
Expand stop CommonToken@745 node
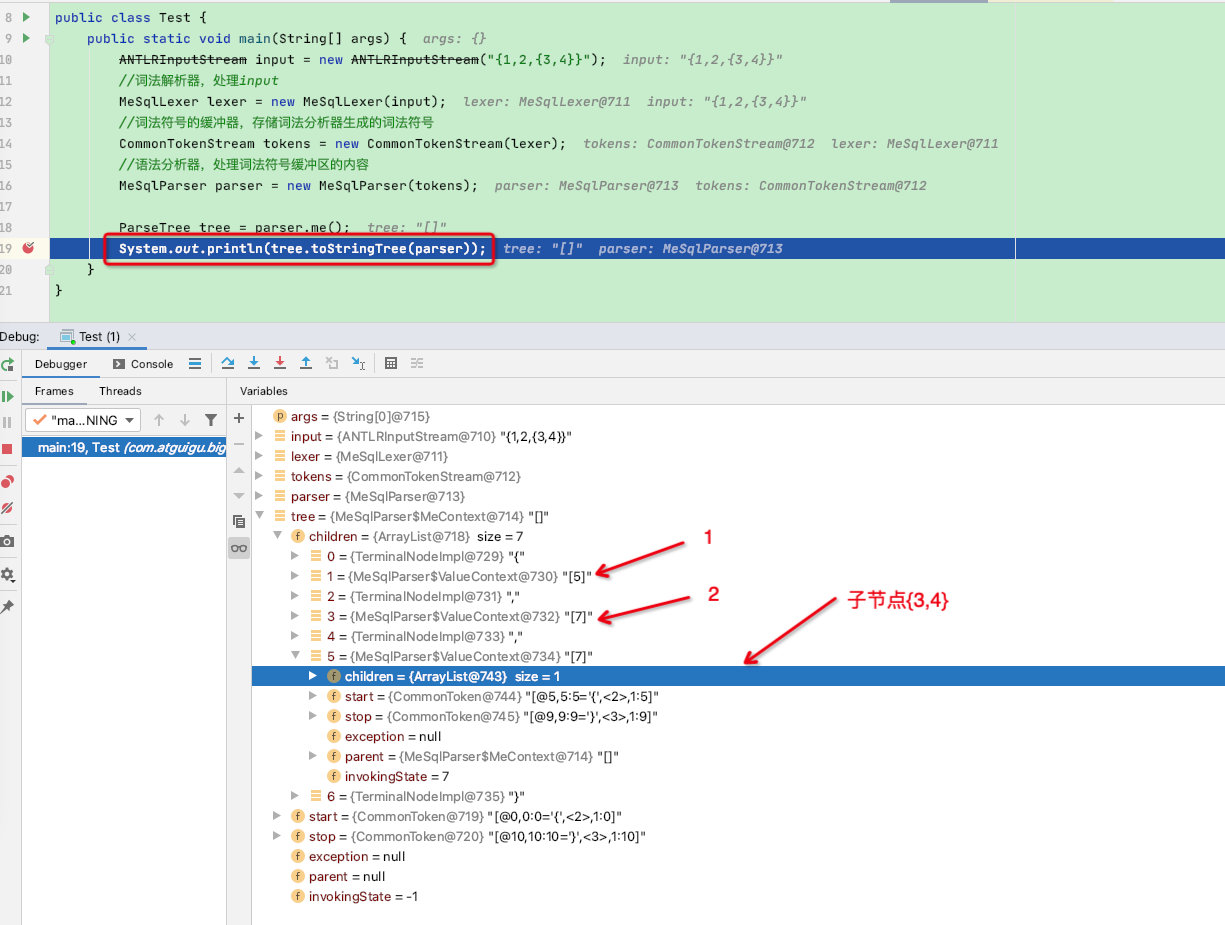313,716
